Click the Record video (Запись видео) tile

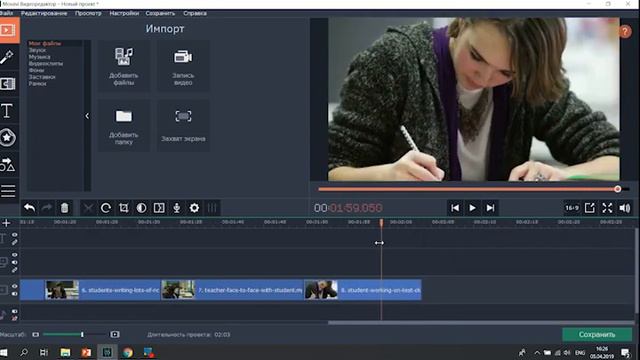[183, 66]
